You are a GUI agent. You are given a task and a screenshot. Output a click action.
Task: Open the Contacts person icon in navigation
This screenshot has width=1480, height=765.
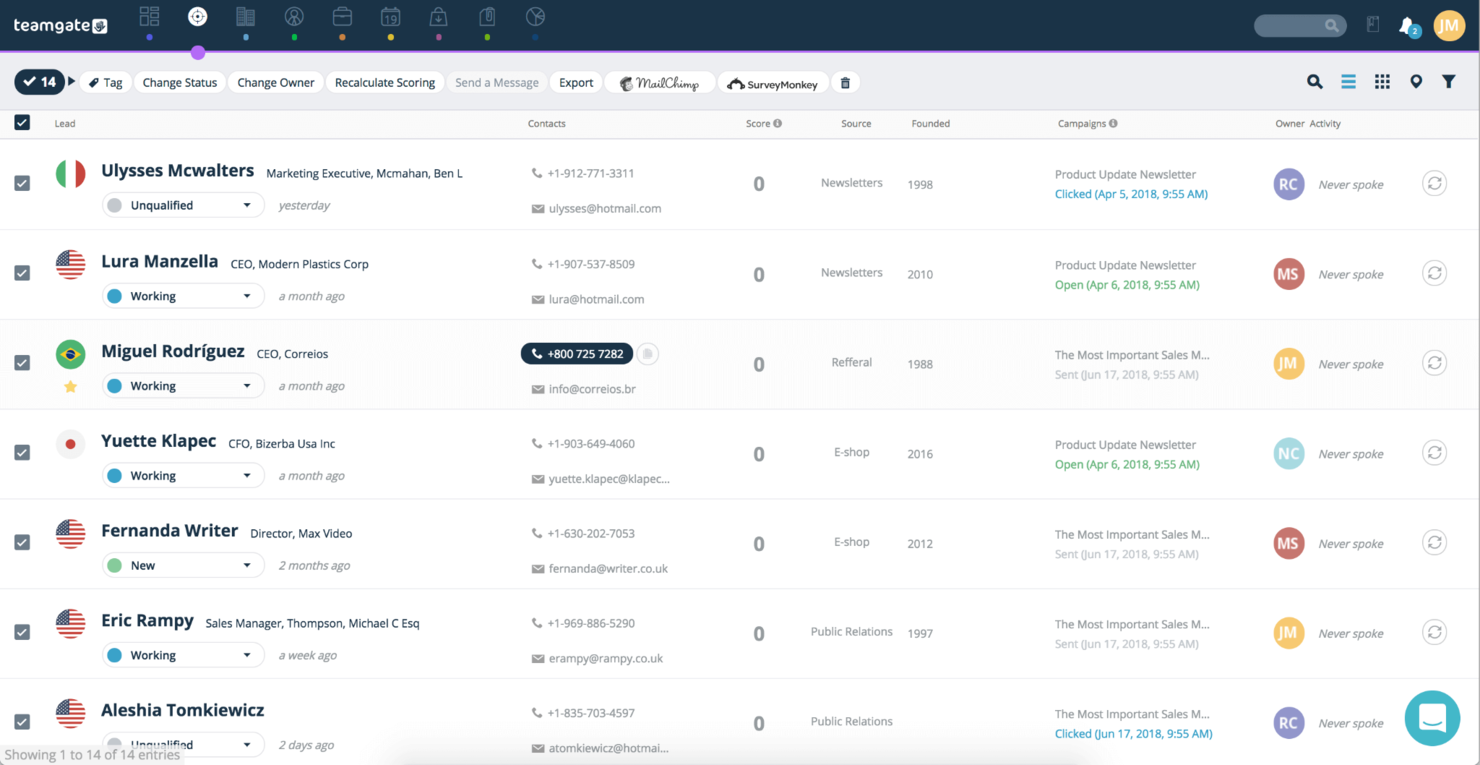(293, 15)
